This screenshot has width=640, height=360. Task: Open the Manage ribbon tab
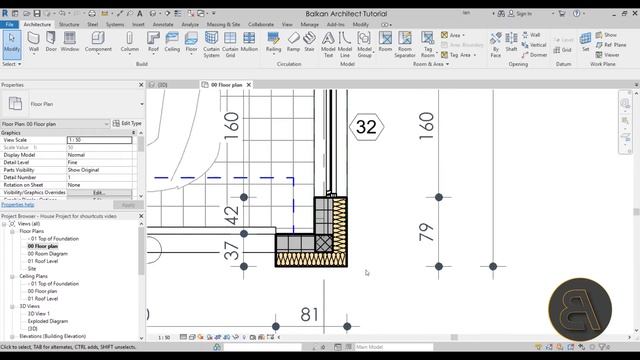tap(309, 24)
